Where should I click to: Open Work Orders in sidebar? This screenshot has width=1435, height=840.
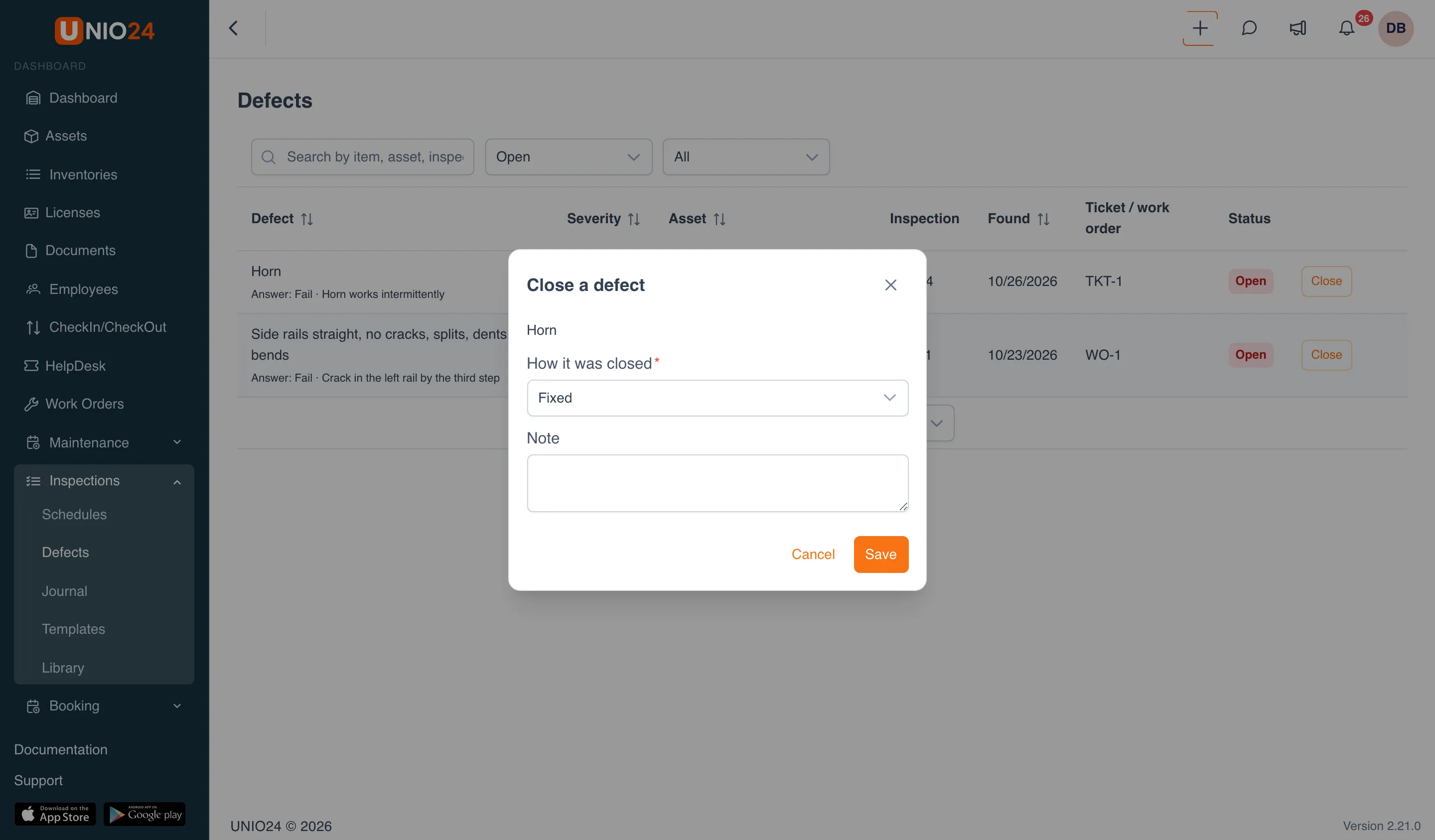tap(74, 404)
